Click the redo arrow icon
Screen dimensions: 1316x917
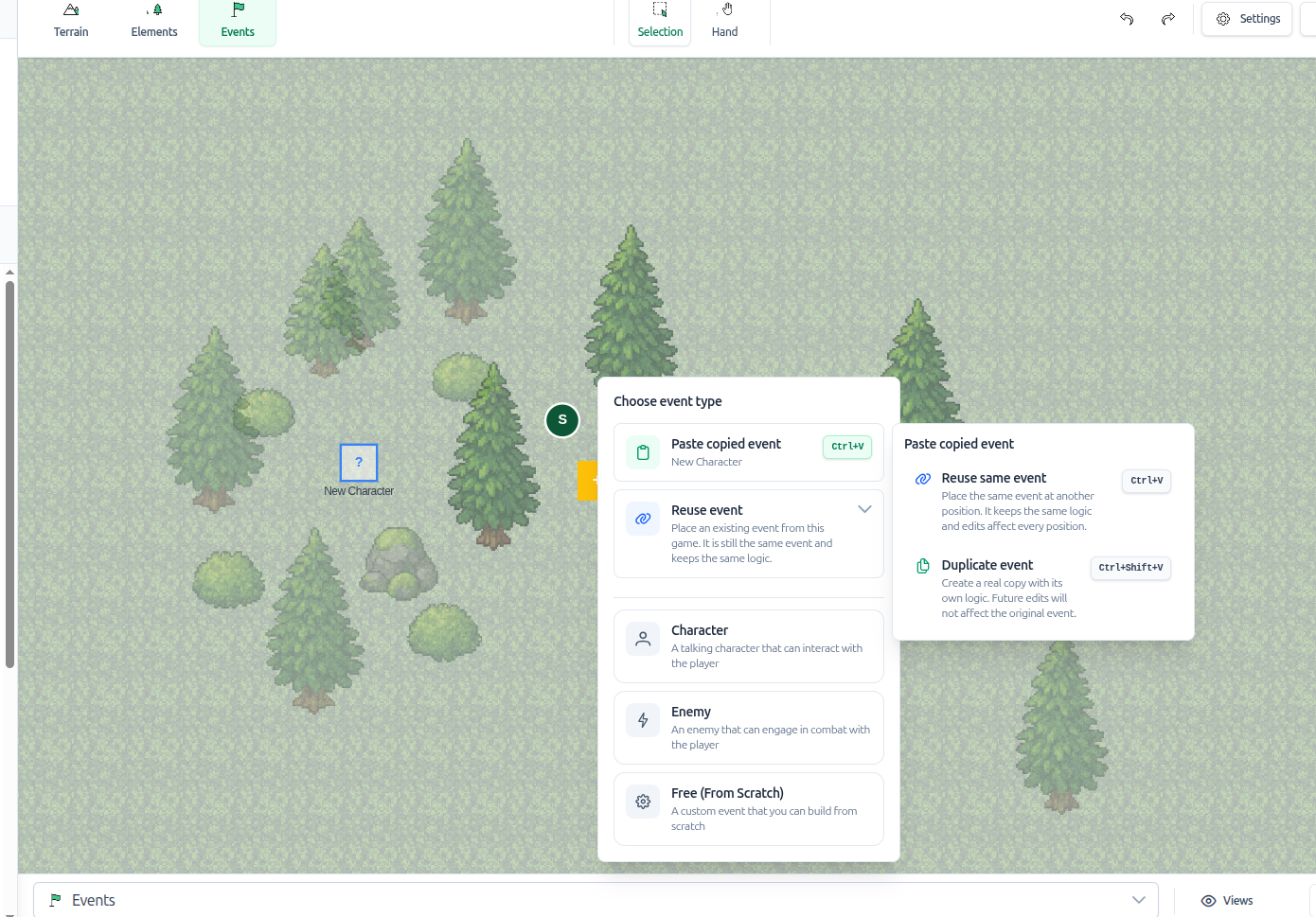click(x=1168, y=19)
